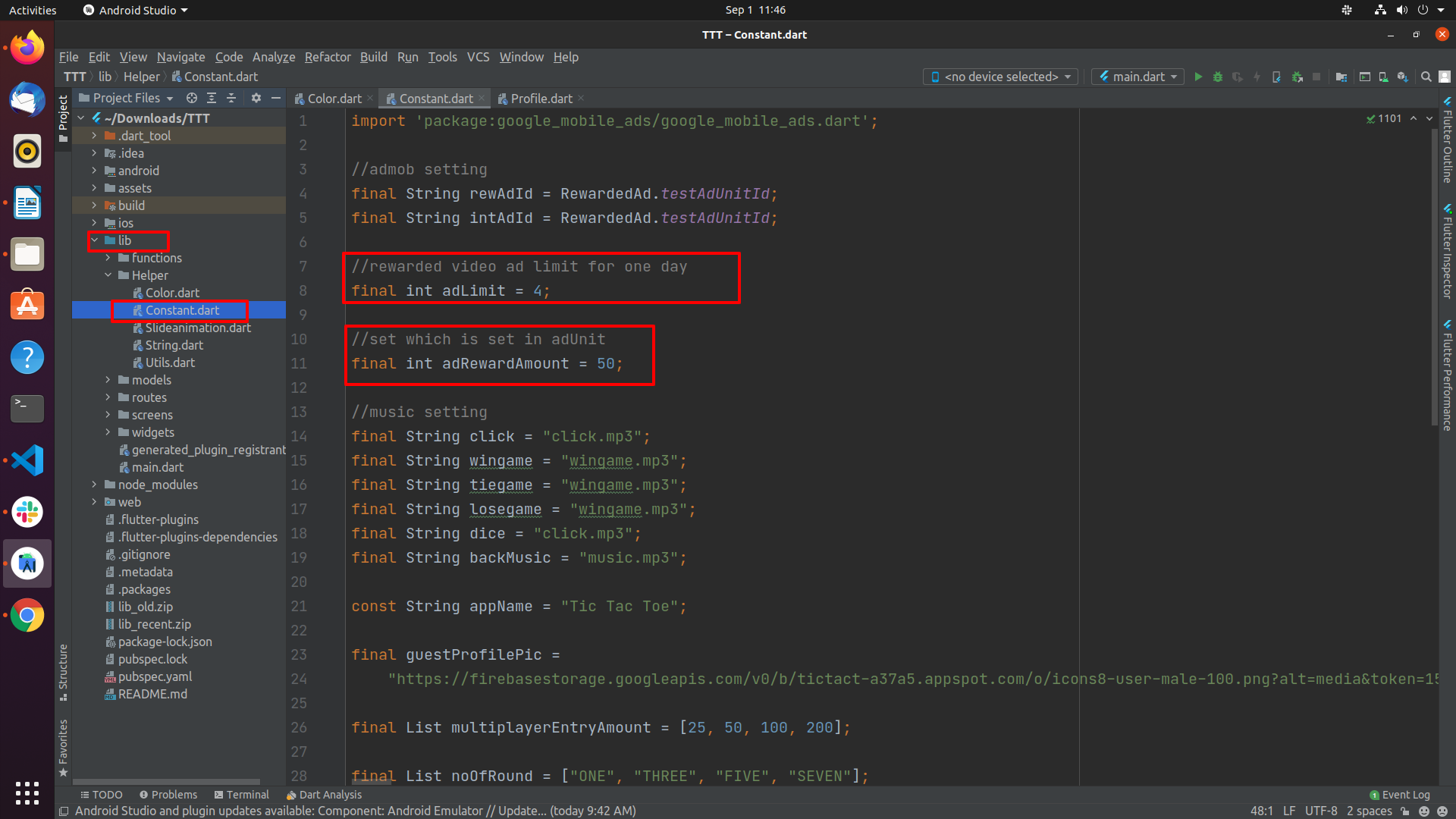Viewport: 1456px width, 819px height.
Task: Click the editor vertical scrollbar
Action: [1433, 277]
